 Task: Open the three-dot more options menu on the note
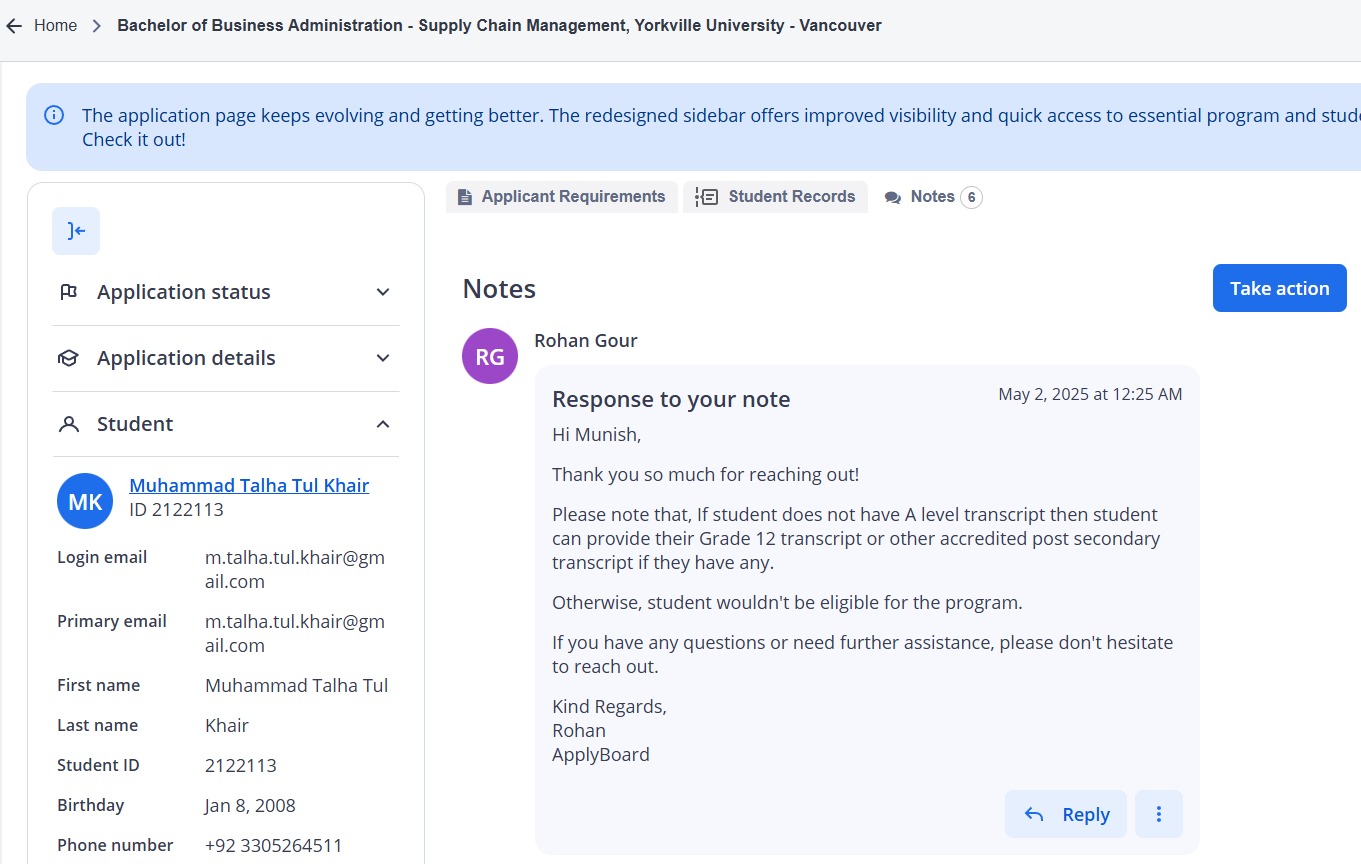1159,814
